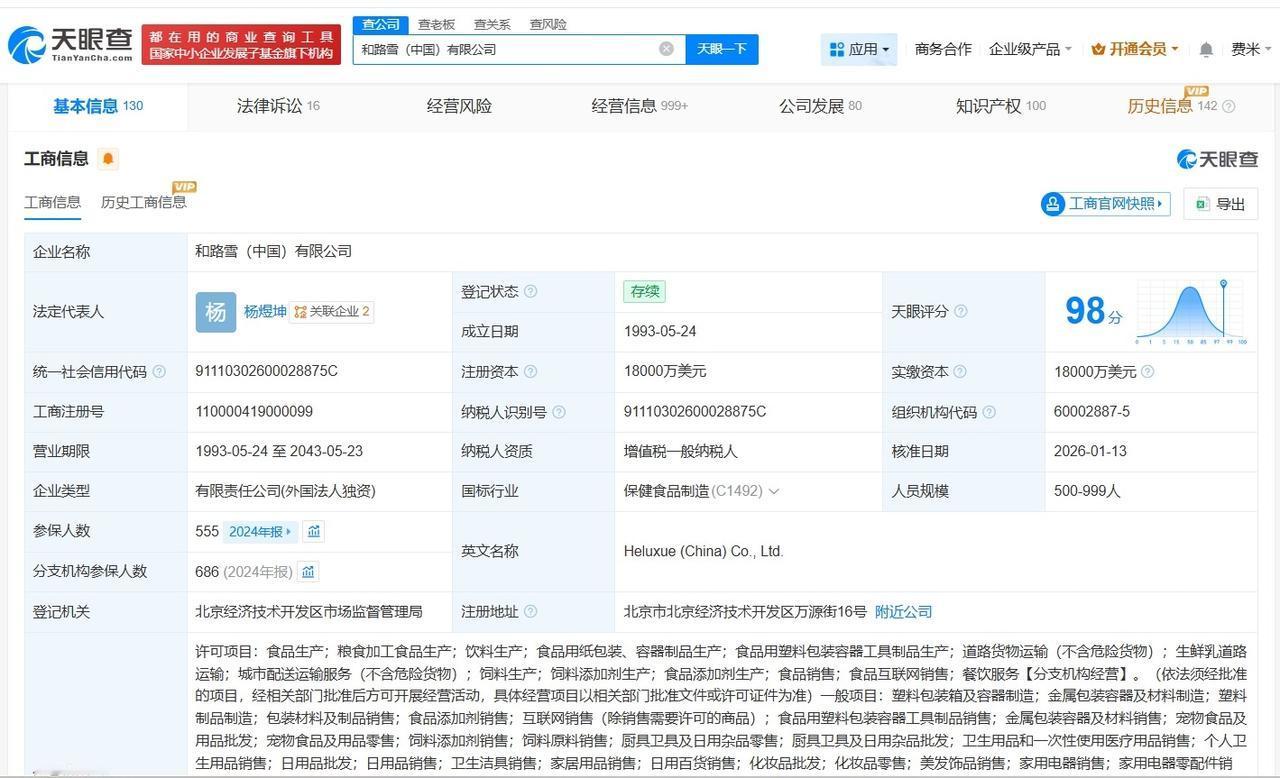This screenshot has width=1280, height=778.
Task: Click 企业类型 value 有限责任公司(外国法人独资)
Action: [x=285, y=491]
